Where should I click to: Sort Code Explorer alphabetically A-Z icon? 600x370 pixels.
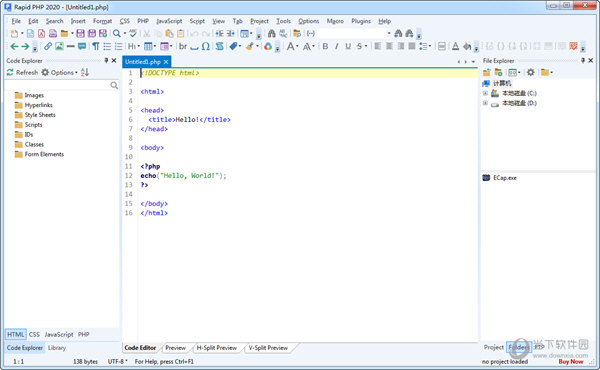85,72
